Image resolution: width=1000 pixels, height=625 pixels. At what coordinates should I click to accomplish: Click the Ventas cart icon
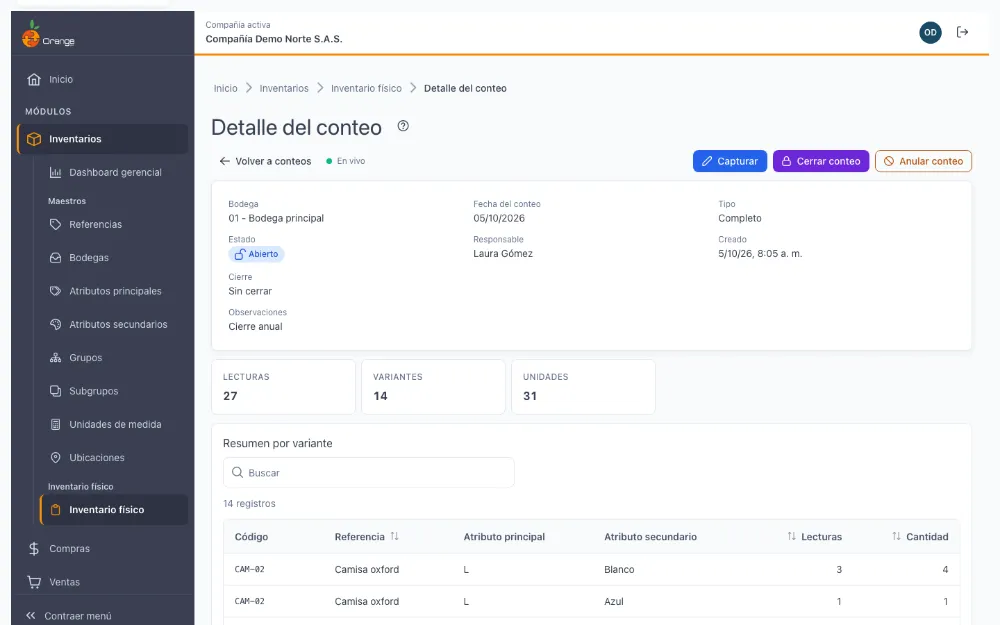pos(34,582)
